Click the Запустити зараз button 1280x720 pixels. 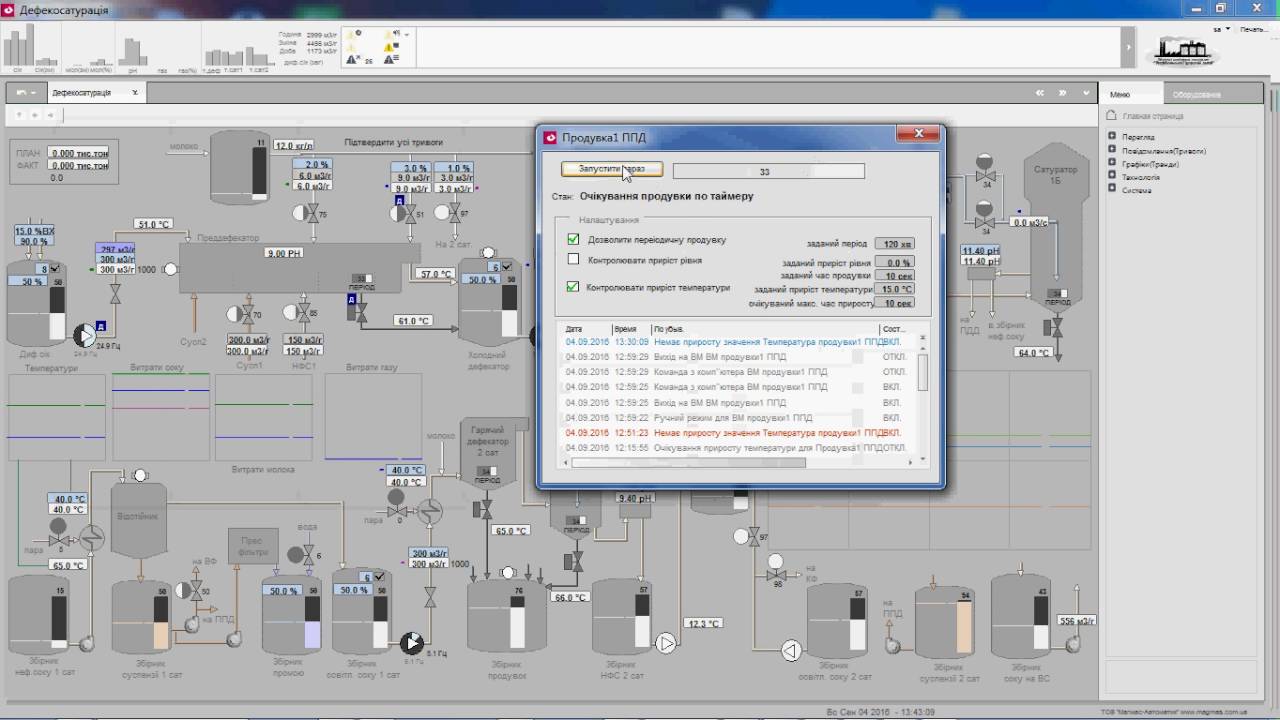[612, 170]
